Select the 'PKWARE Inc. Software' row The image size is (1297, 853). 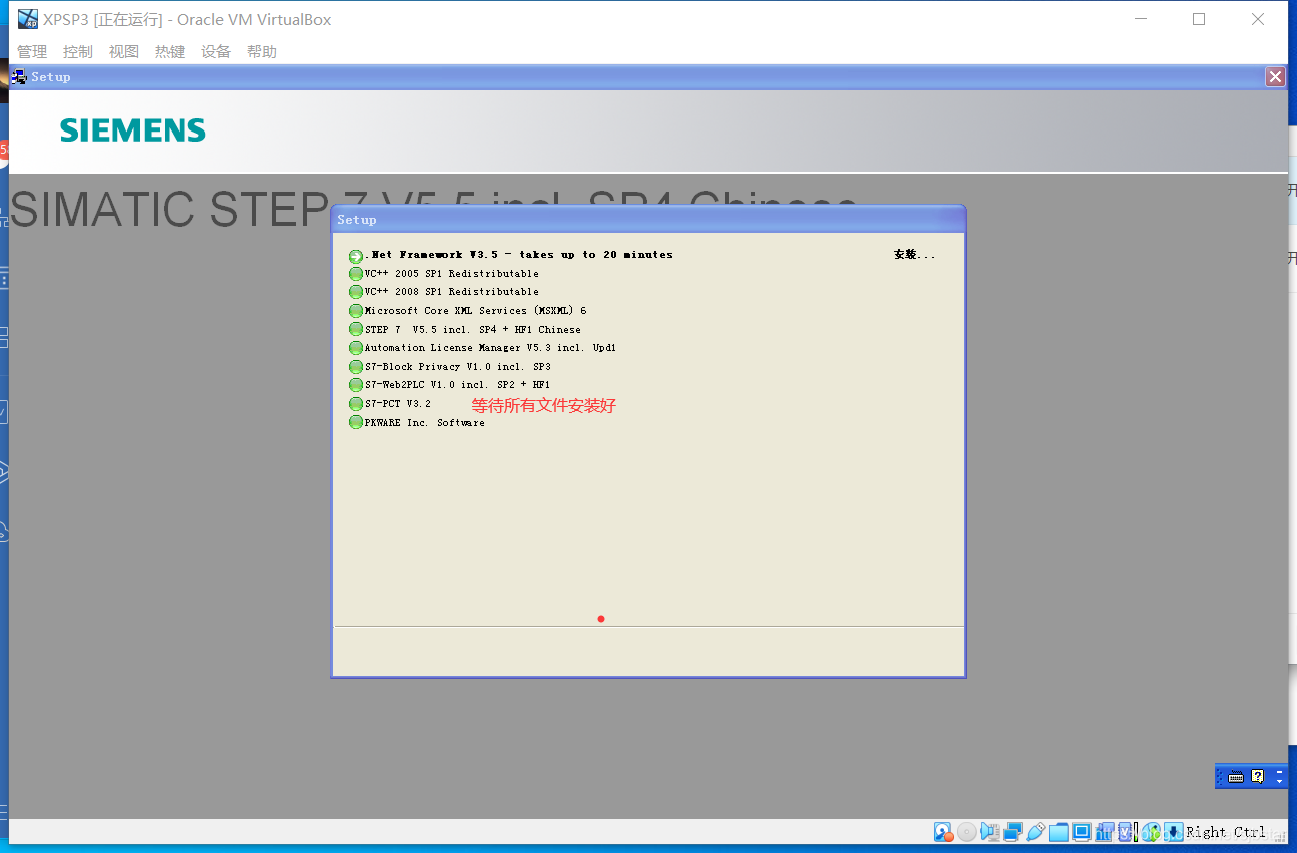coord(425,423)
